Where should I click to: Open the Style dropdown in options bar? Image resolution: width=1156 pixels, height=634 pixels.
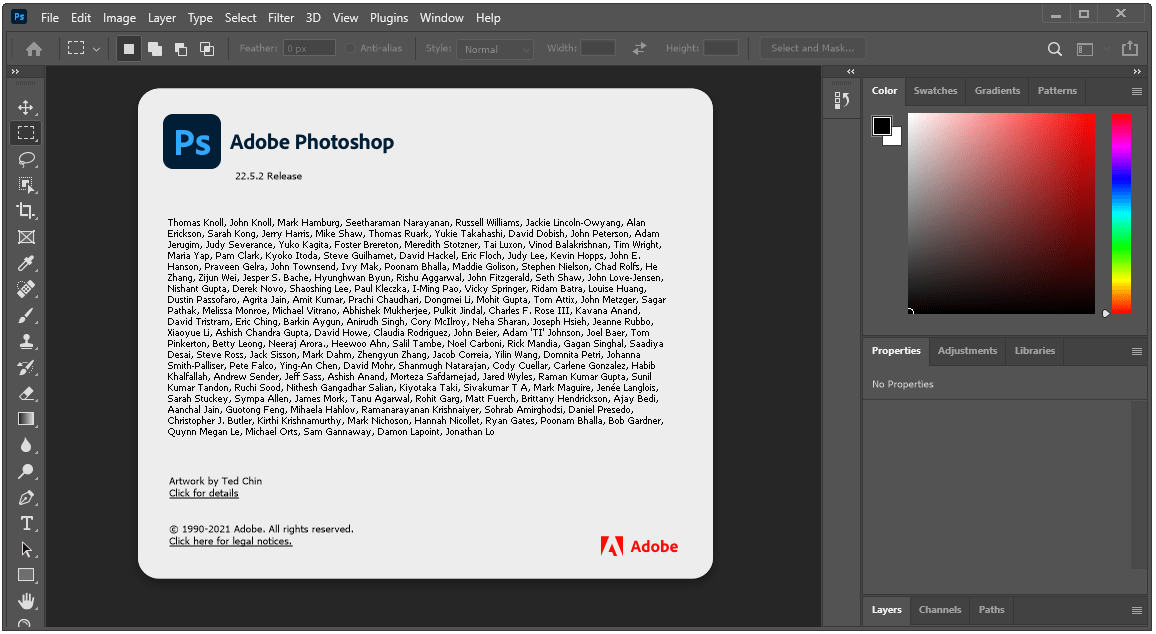click(495, 48)
